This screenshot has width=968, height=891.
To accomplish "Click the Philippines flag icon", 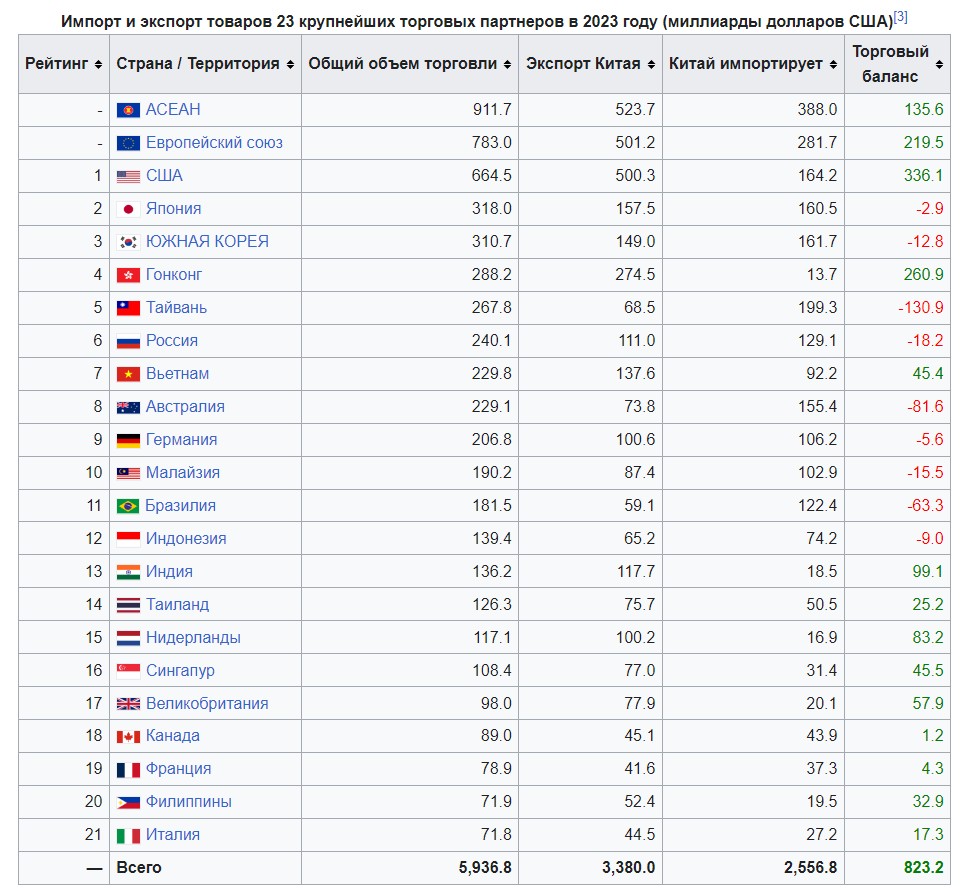I will click(128, 803).
